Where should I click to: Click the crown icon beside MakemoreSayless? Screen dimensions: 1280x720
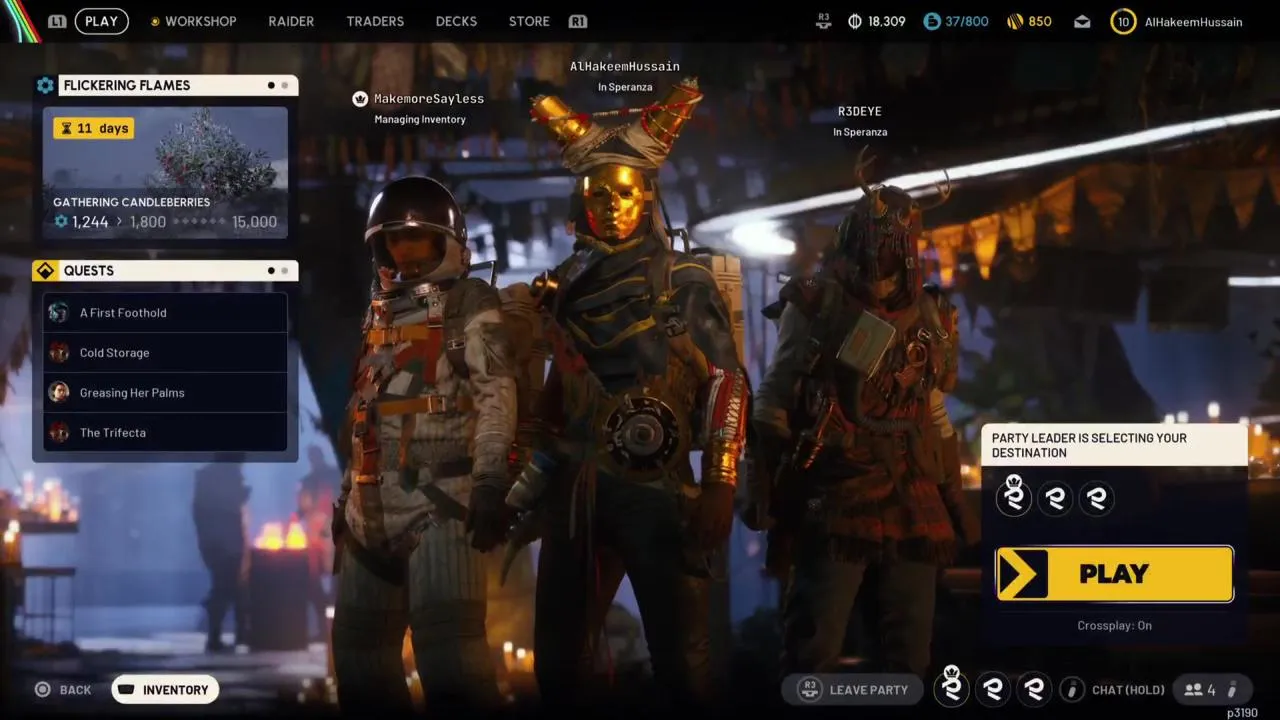pos(360,98)
